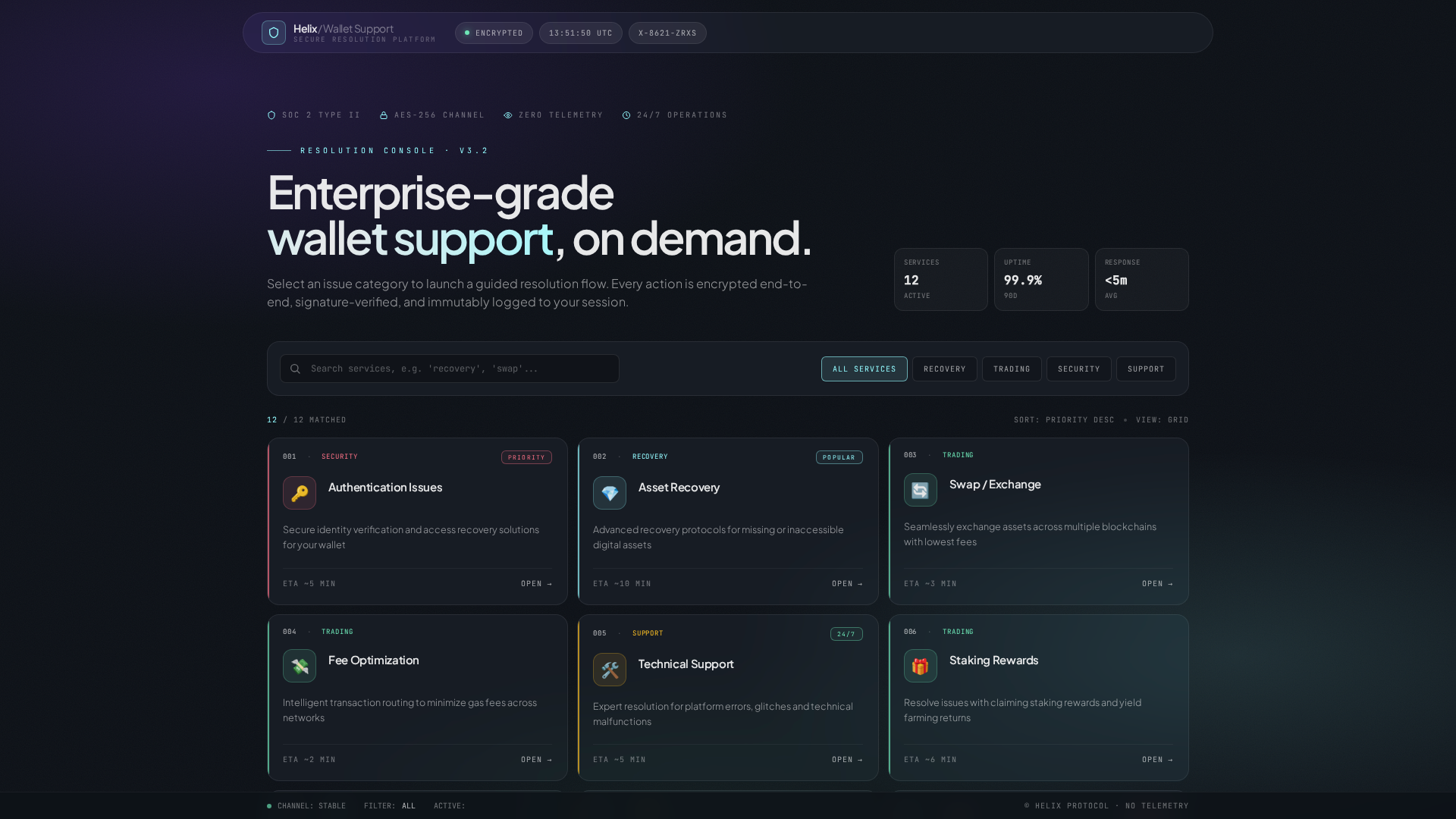Open the Asset Recovery service
Viewport: 1456px width, 819px height.
(x=847, y=584)
